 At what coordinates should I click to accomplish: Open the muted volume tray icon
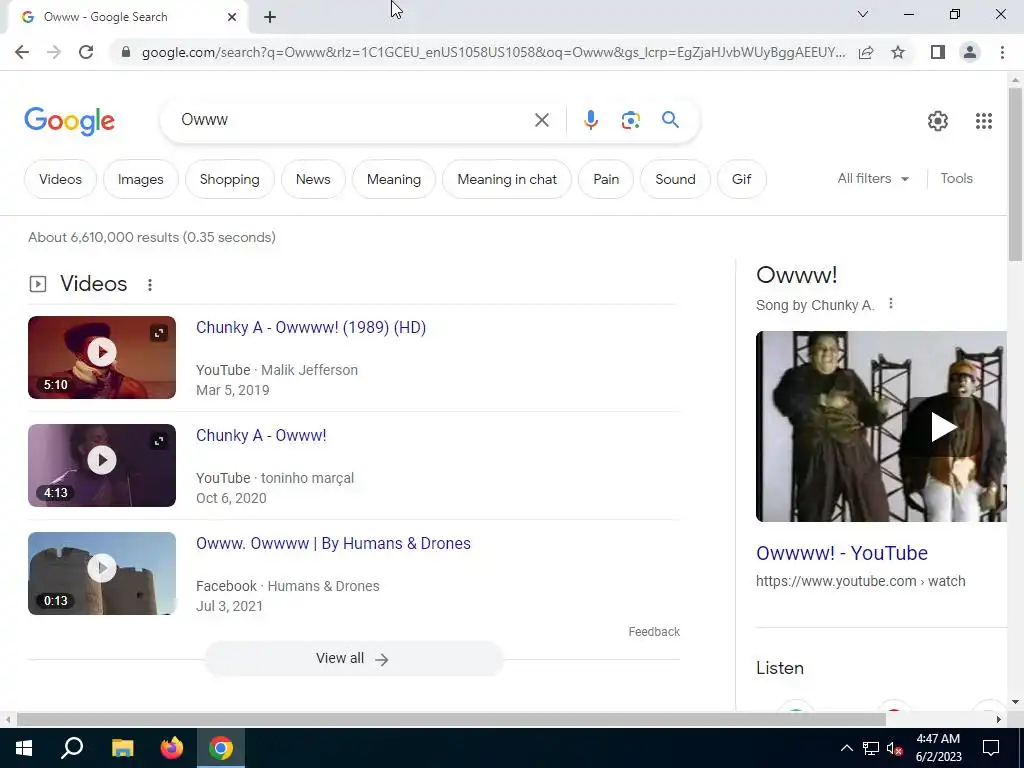(x=895, y=748)
